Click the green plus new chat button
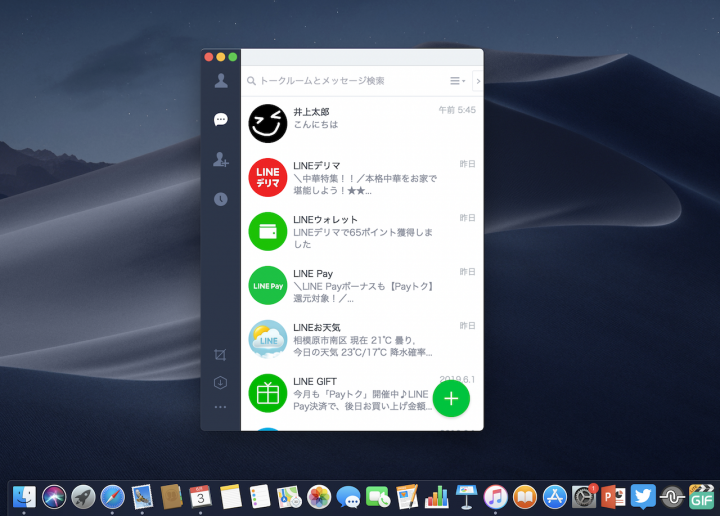This screenshot has height=516, width=720. pyautogui.click(x=451, y=398)
